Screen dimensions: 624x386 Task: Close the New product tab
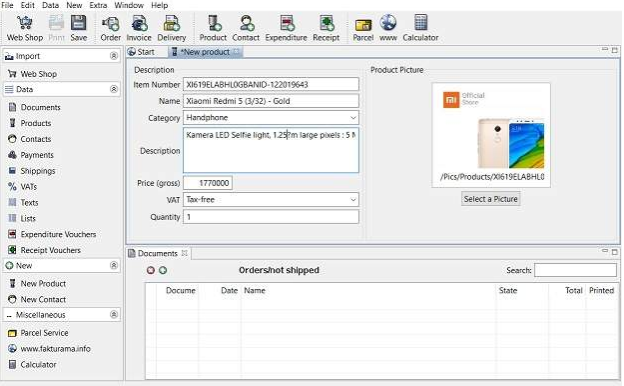pyautogui.click(x=237, y=52)
